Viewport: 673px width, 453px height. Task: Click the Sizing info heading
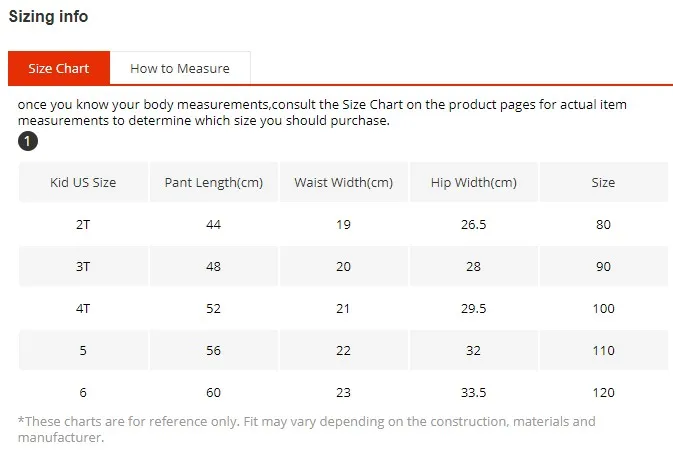49,16
